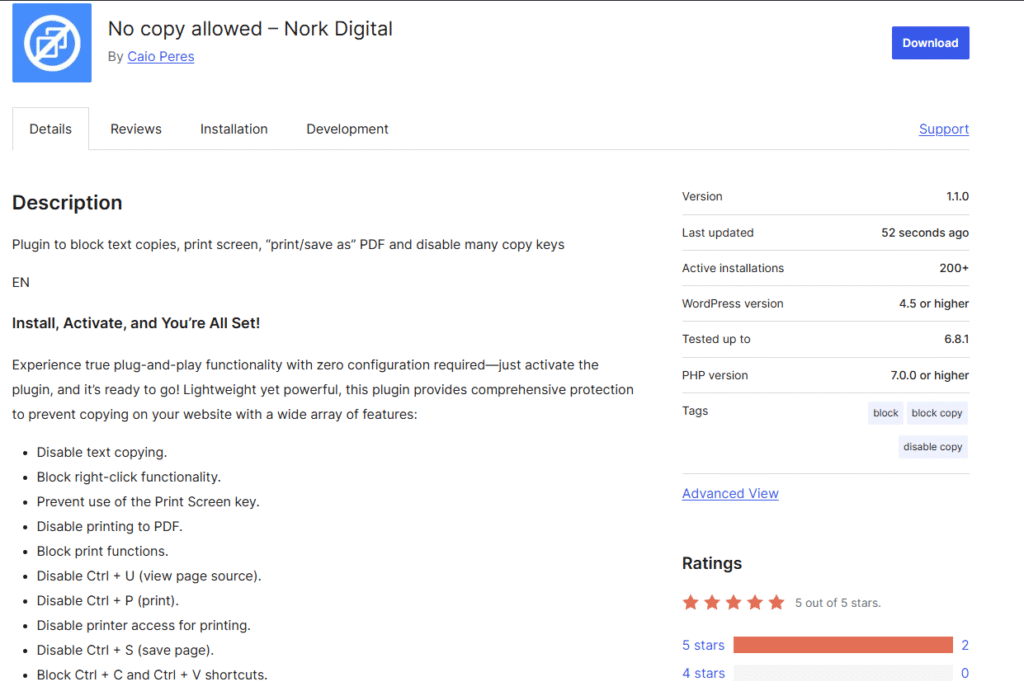Open Caio Peres author profile link

click(x=161, y=57)
